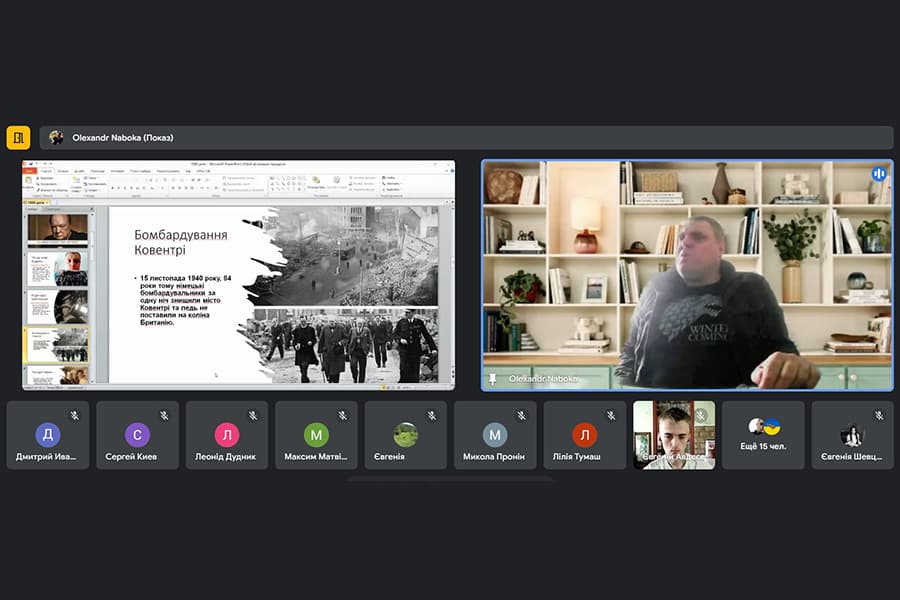Viewport: 900px width, 600px height.
Task: Click the blue audio indicator on Olexandr's video
Action: (879, 173)
